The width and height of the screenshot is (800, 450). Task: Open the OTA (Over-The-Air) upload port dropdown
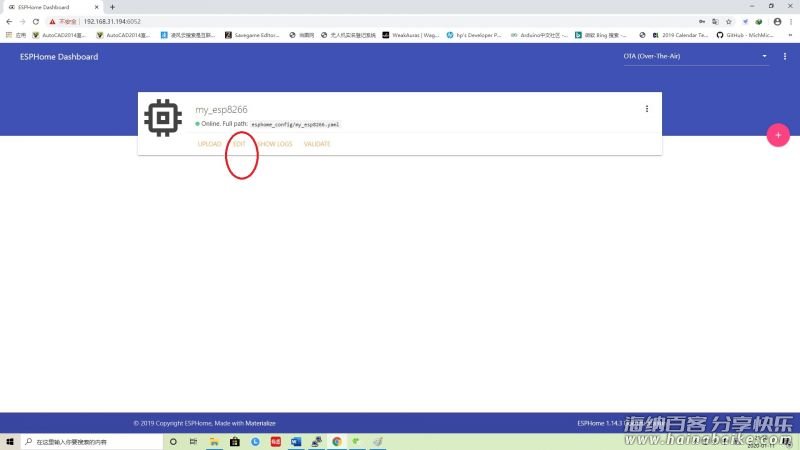coord(695,57)
